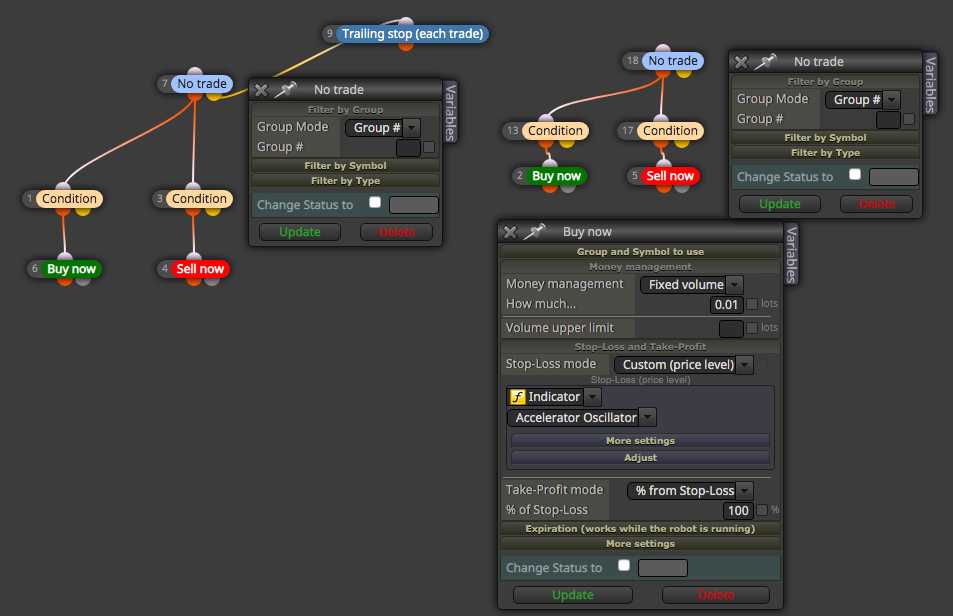This screenshot has height=616, width=953.
Task: Click Delete in right No trade panel
Action: (x=876, y=204)
